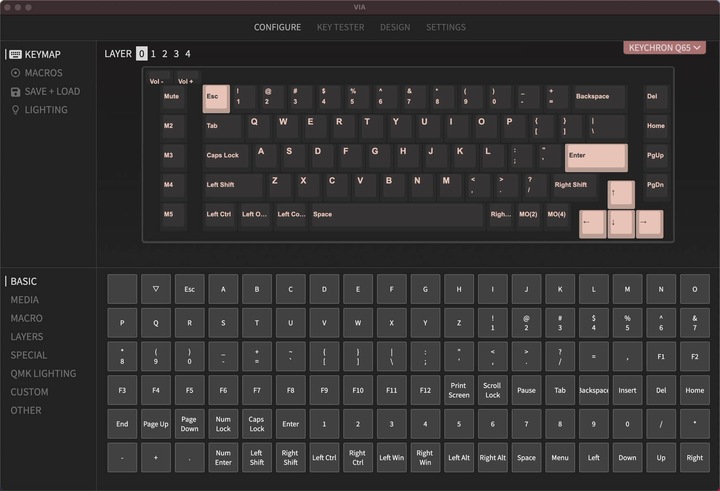Open Save + Load section
720x491 pixels.
[45, 91]
